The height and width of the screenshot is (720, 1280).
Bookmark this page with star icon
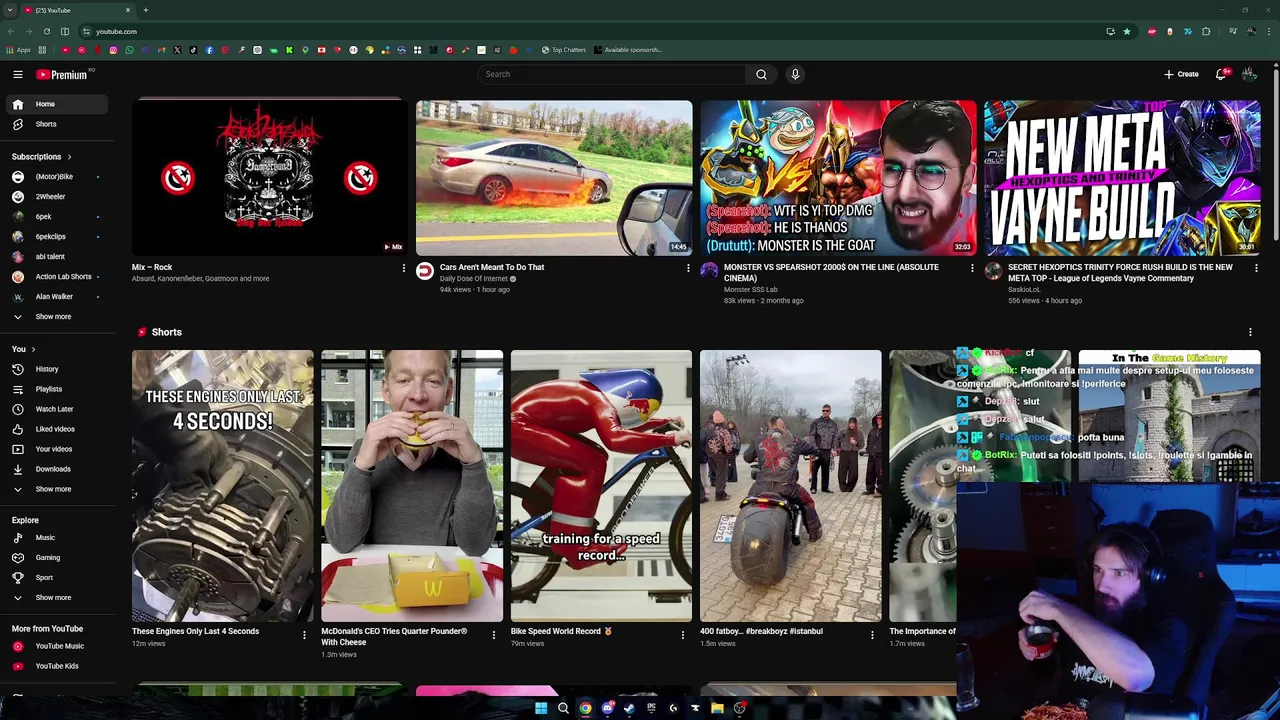[1127, 31]
